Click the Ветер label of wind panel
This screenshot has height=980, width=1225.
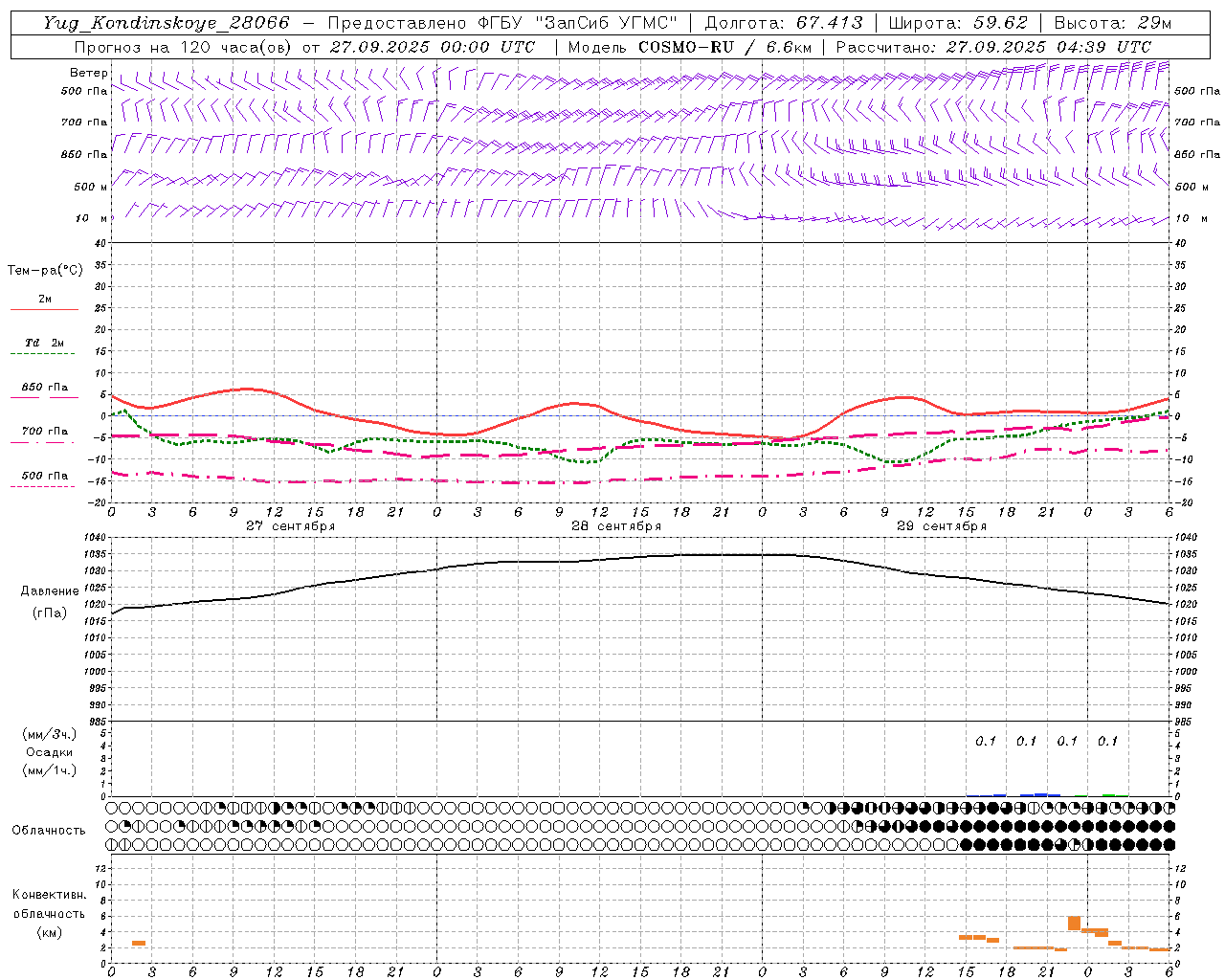click(88, 73)
